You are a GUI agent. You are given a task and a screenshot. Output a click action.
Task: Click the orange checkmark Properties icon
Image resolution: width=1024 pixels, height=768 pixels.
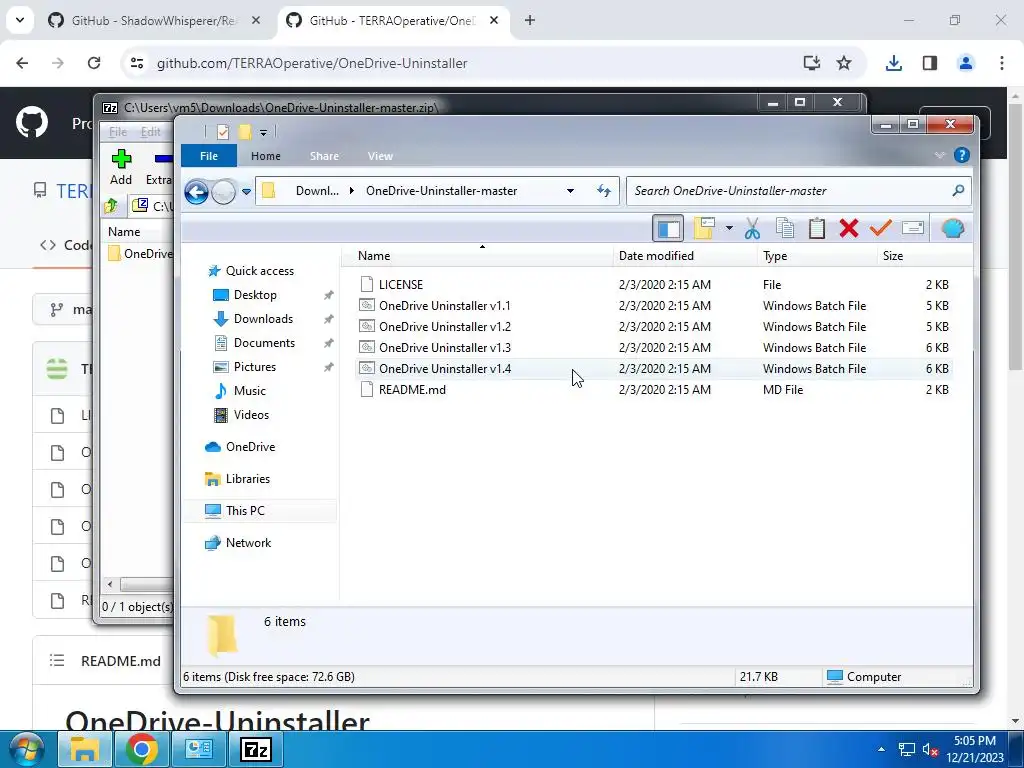880,229
